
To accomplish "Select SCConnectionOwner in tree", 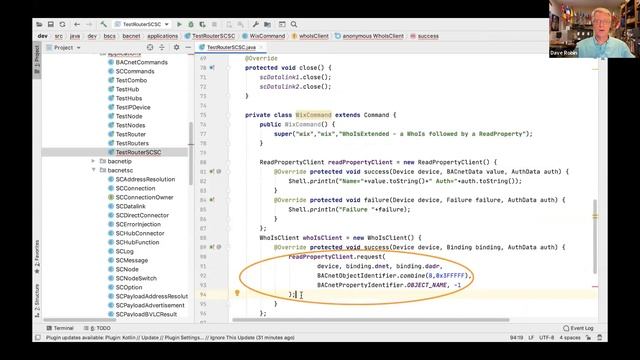I will click(x=144, y=197).
